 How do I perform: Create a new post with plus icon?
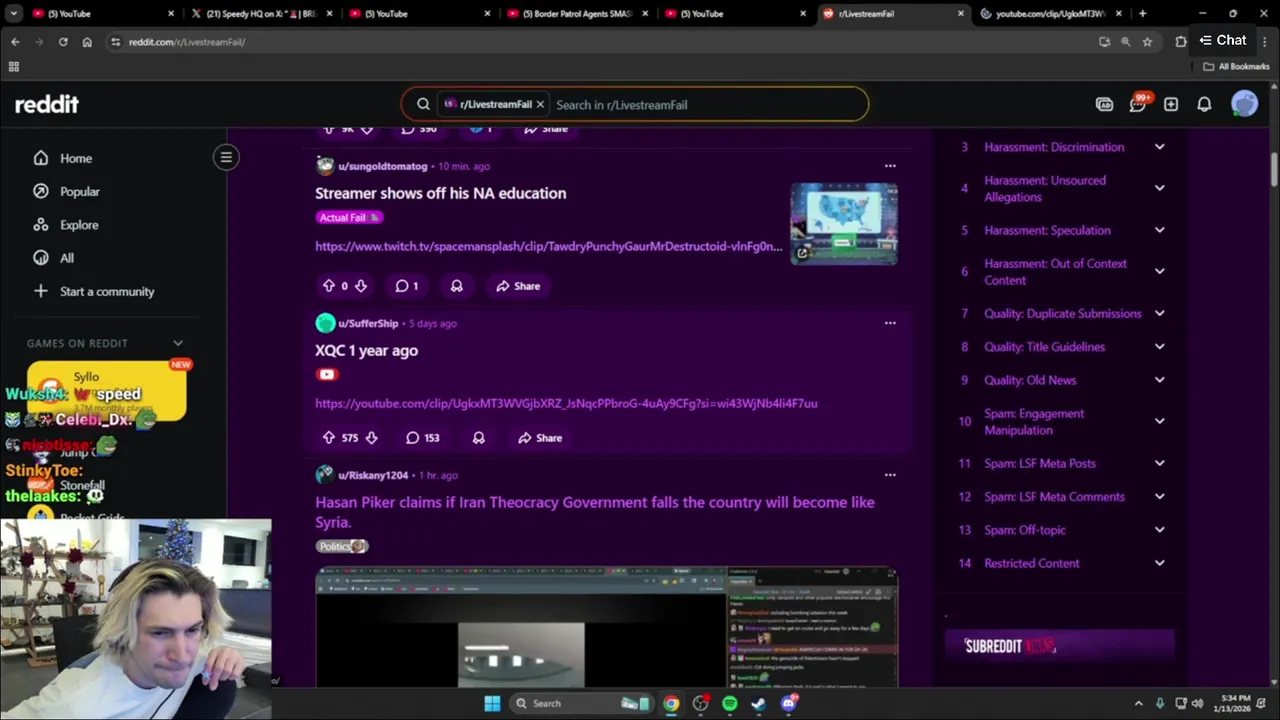(1171, 104)
